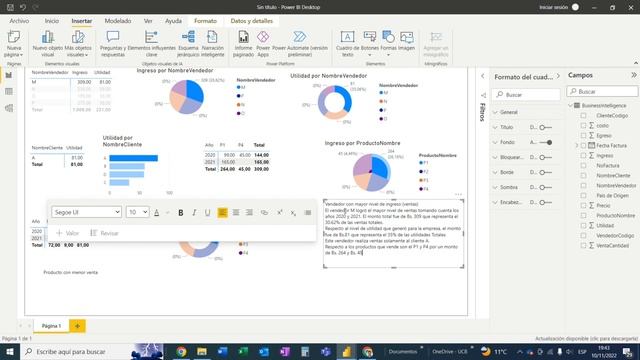Toggle the Encabezado switch
The image size is (640, 360).
[545, 202]
